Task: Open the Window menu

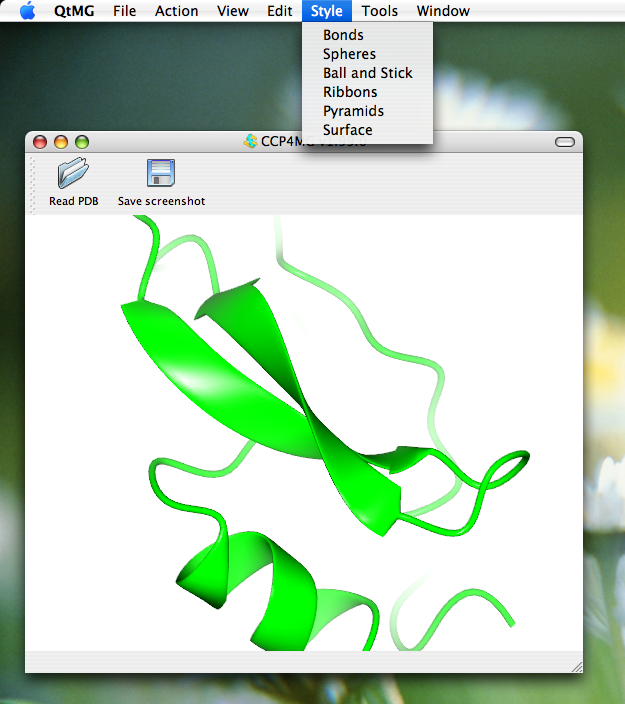Action: [443, 11]
